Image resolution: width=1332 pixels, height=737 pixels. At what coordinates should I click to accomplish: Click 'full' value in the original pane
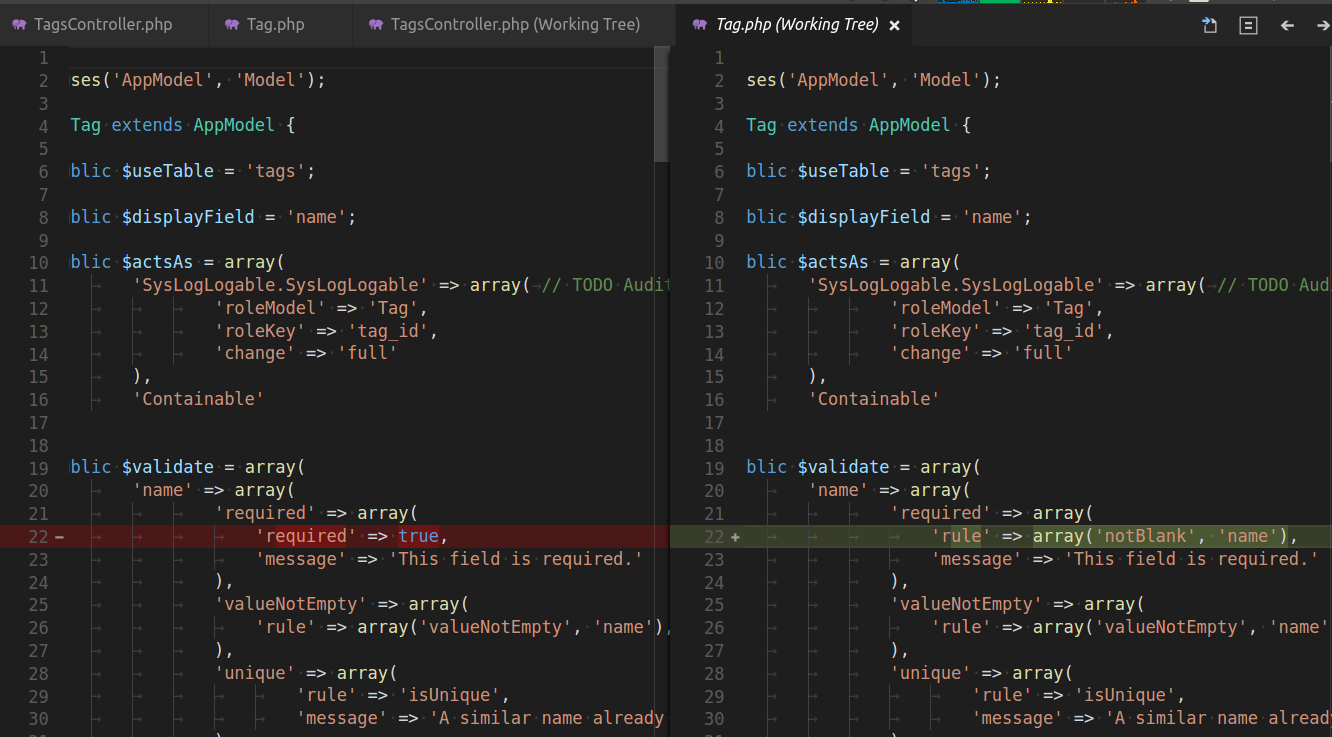[x=367, y=353]
